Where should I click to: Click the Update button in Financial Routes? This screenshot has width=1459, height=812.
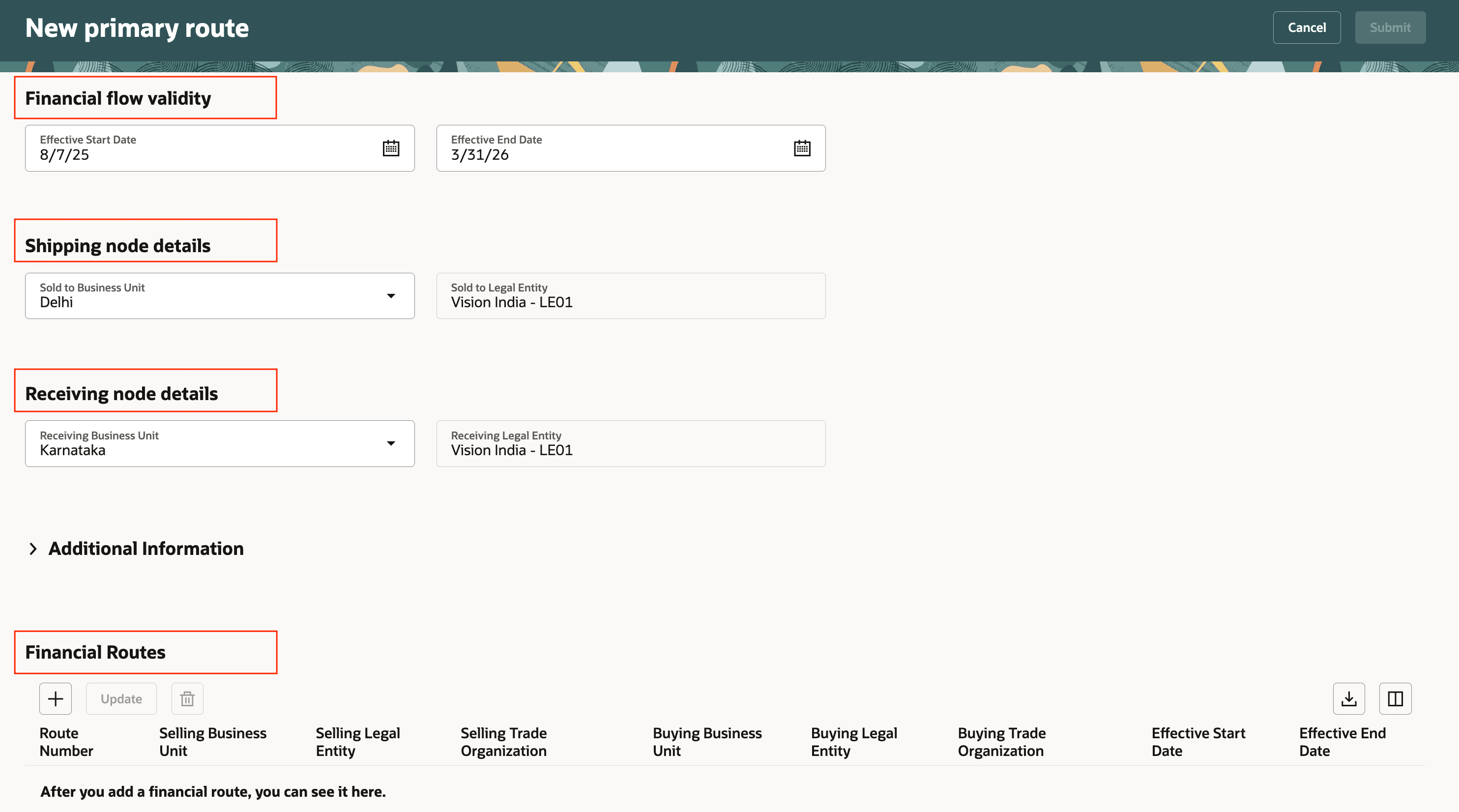[121, 699]
